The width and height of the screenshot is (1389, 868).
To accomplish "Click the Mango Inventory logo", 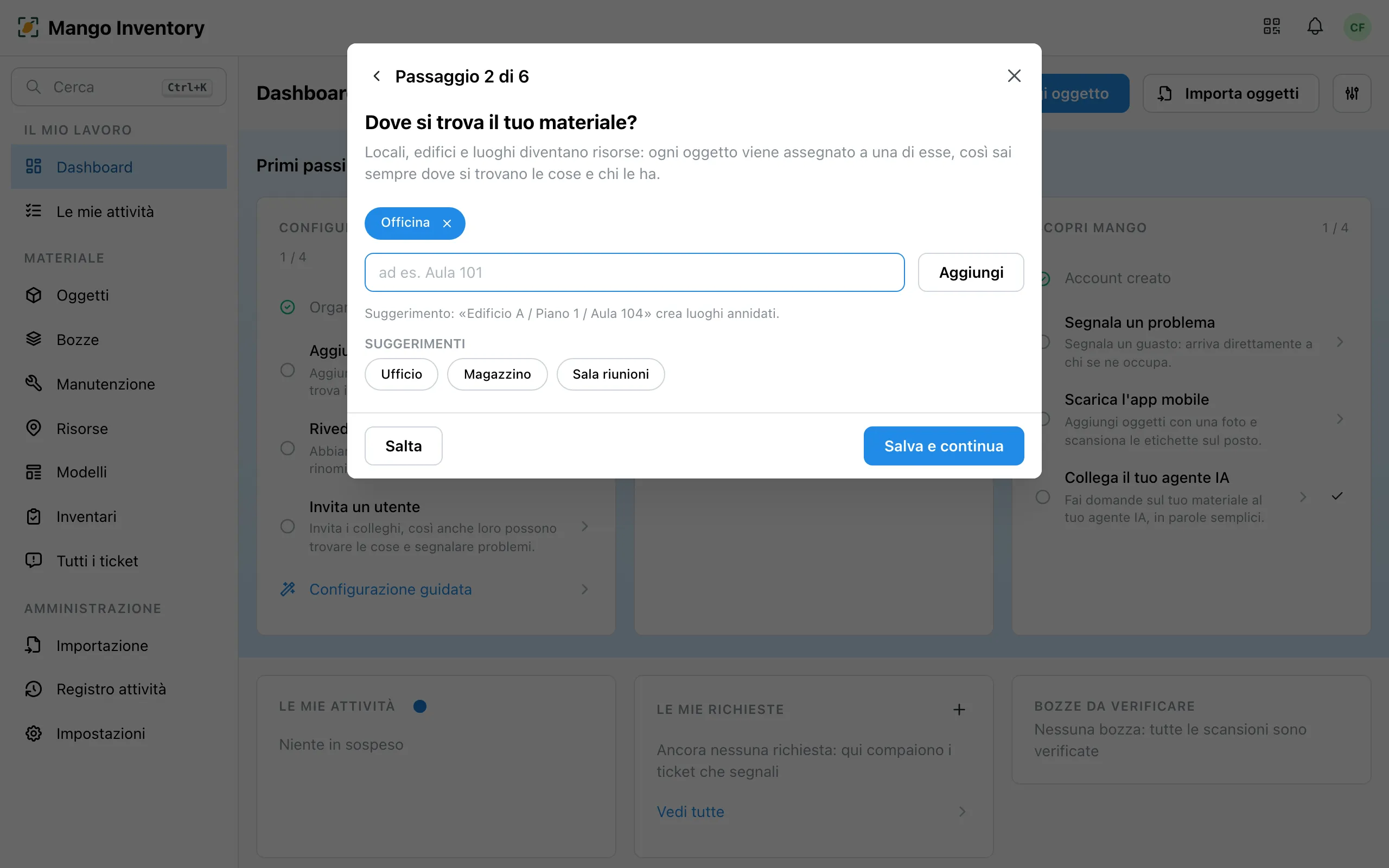I will (x=28, y=27).
